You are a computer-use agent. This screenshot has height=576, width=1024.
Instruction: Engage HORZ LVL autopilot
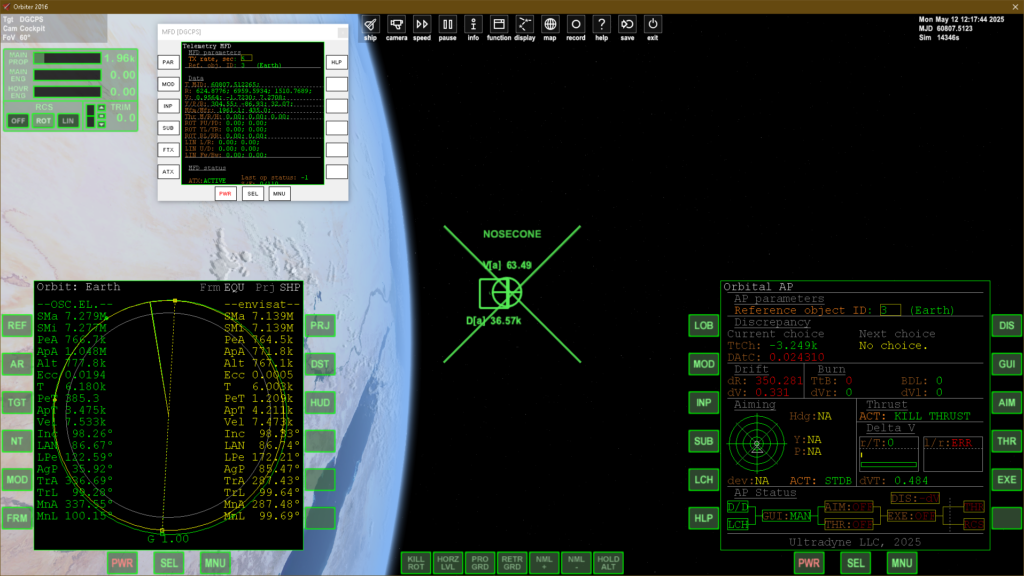[448, 563]
